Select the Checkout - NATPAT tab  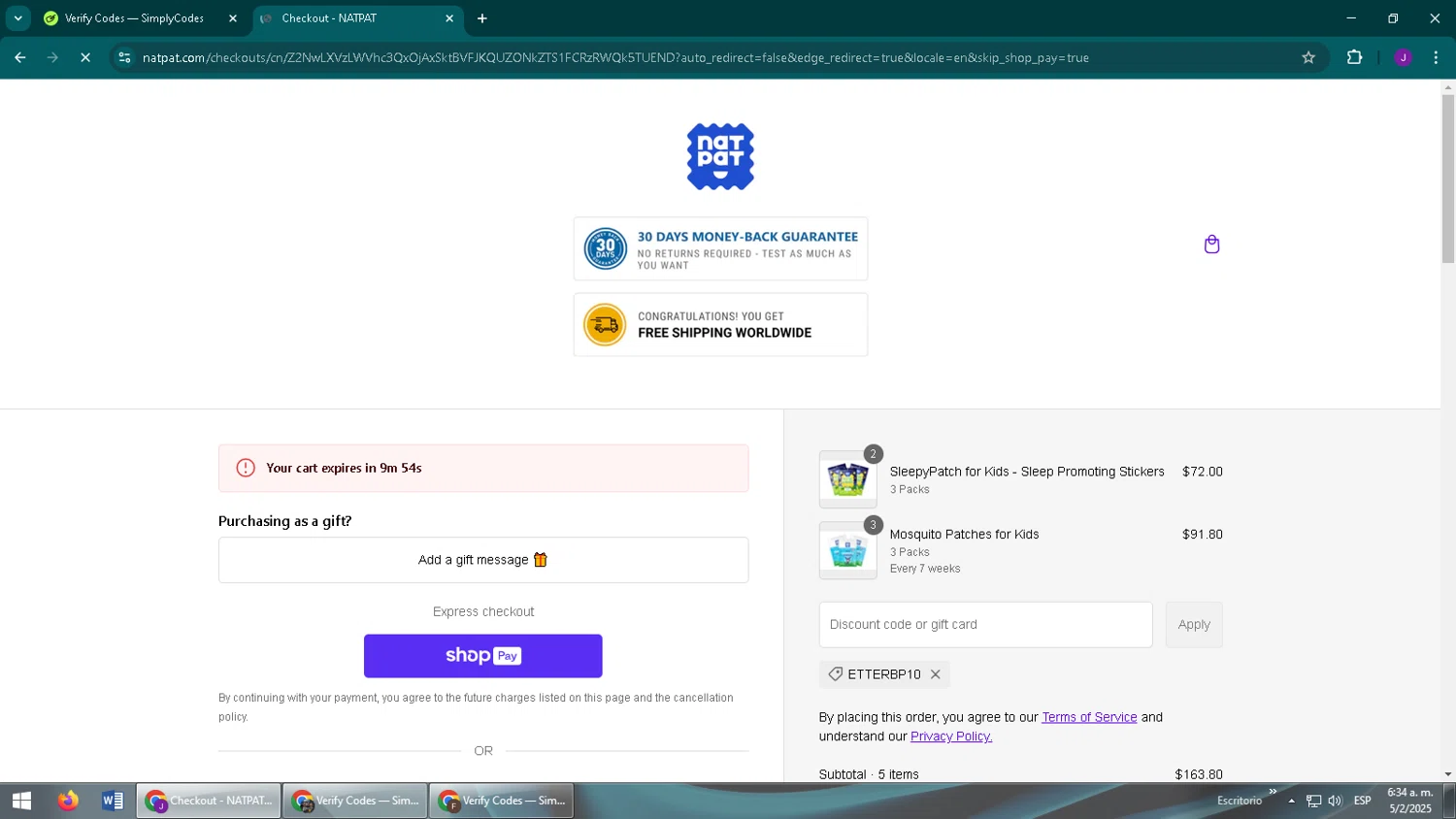click(x=358, y=18)
